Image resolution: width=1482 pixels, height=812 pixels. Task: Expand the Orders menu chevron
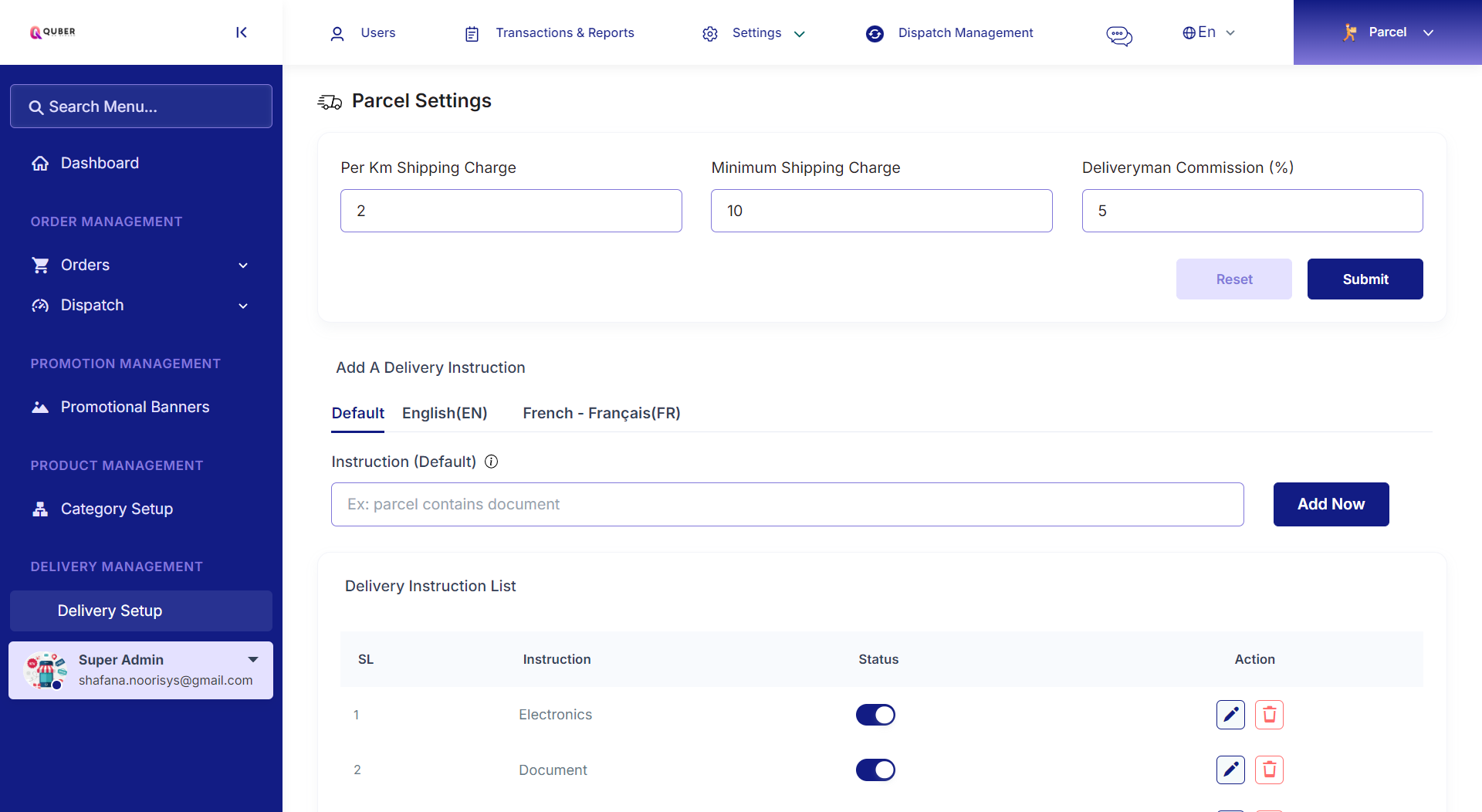(243, 265)
